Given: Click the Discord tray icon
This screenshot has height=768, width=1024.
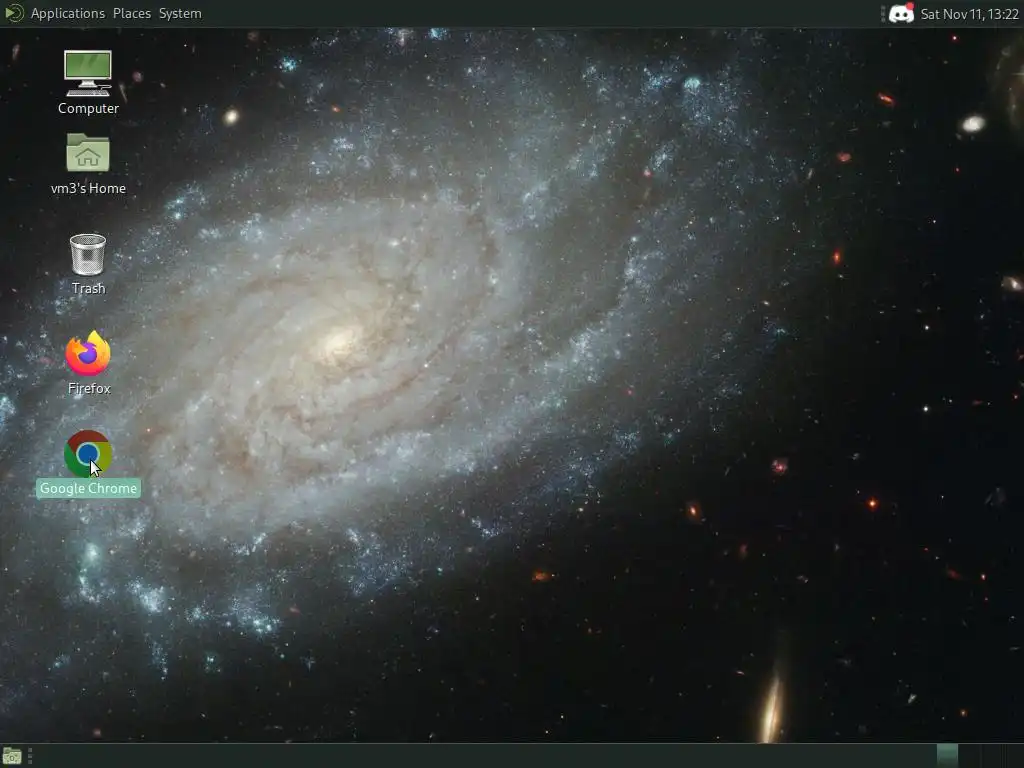Looking at the screenshot, I should pyautogui.click(x=901, y=13).
